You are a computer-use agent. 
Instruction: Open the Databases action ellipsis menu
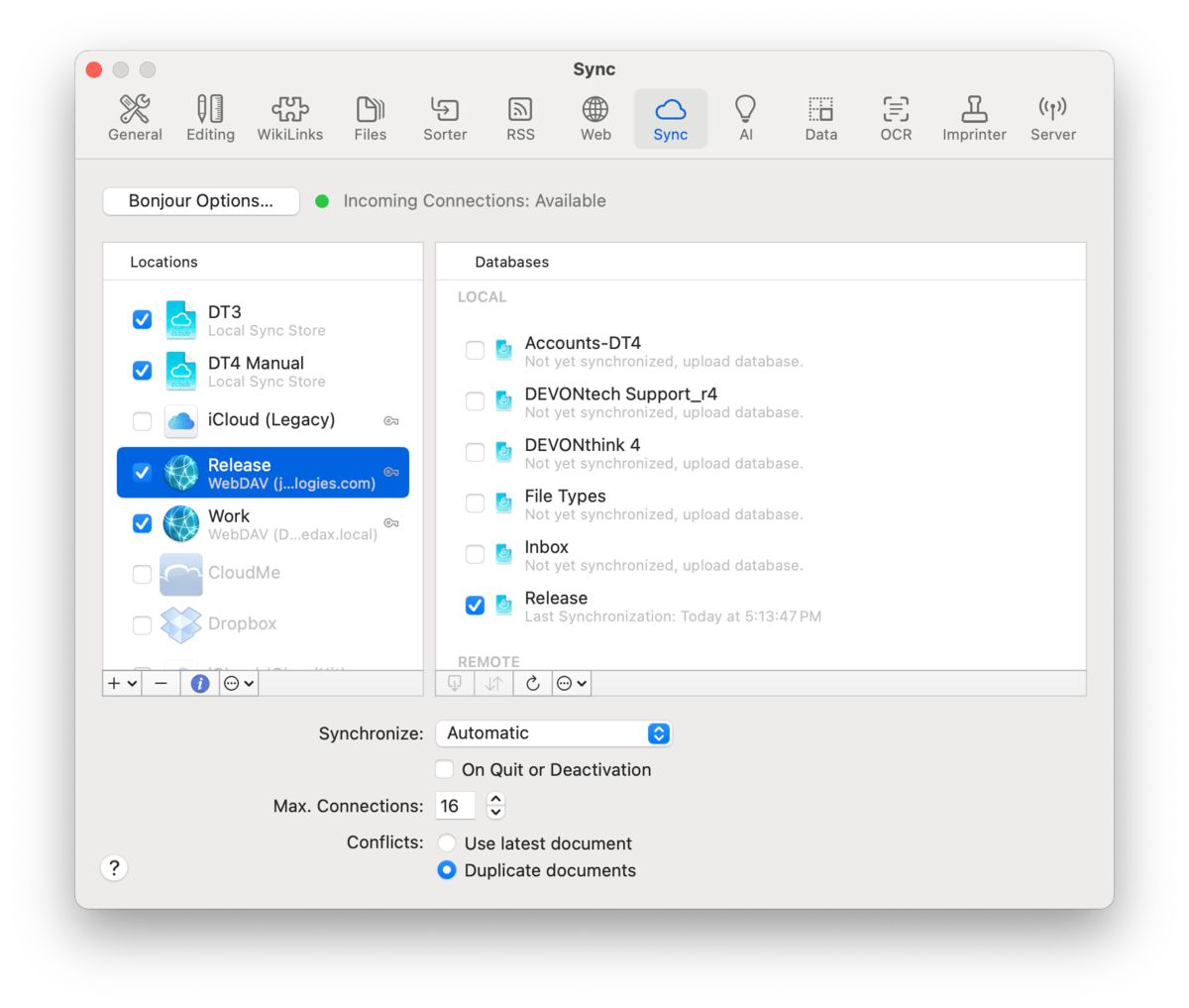tap(572, 683)
